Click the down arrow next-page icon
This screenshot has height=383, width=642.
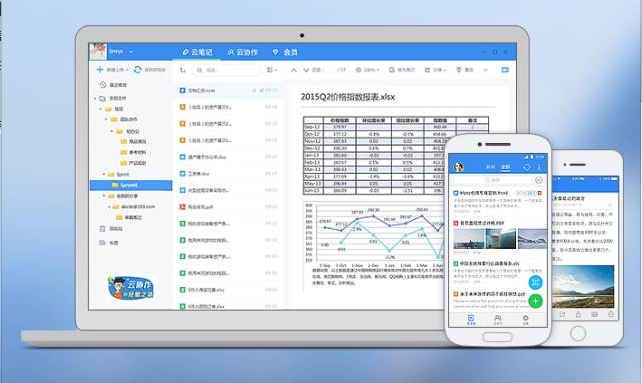point(306,70)
